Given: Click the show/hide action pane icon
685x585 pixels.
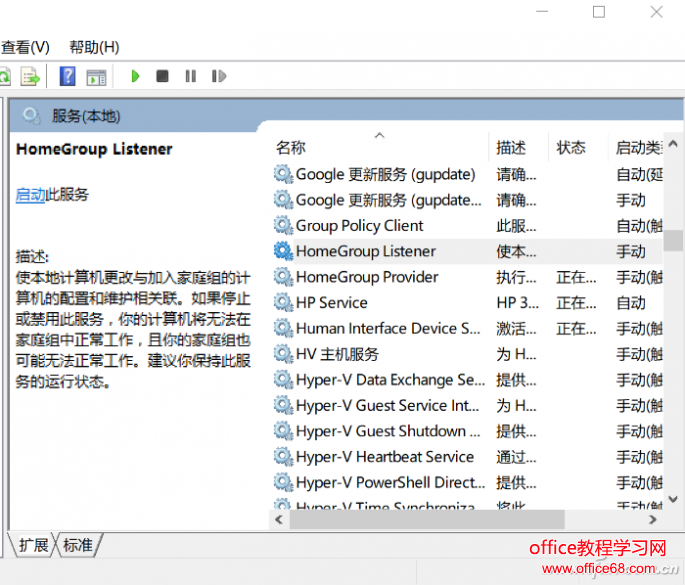Looking at the screenshot, I should pos(96,77).
